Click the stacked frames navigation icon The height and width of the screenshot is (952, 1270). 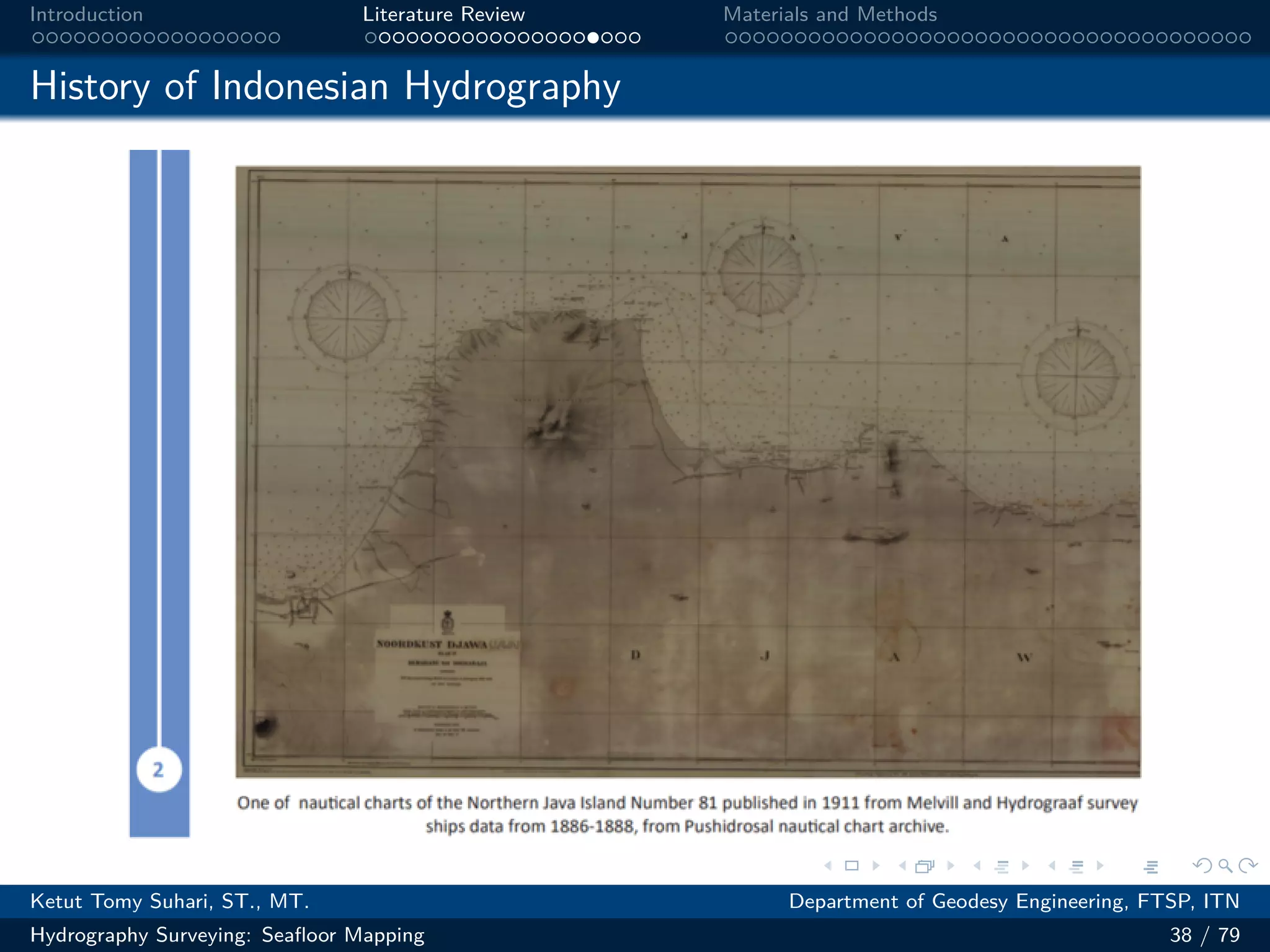click(x=925, y=866)
